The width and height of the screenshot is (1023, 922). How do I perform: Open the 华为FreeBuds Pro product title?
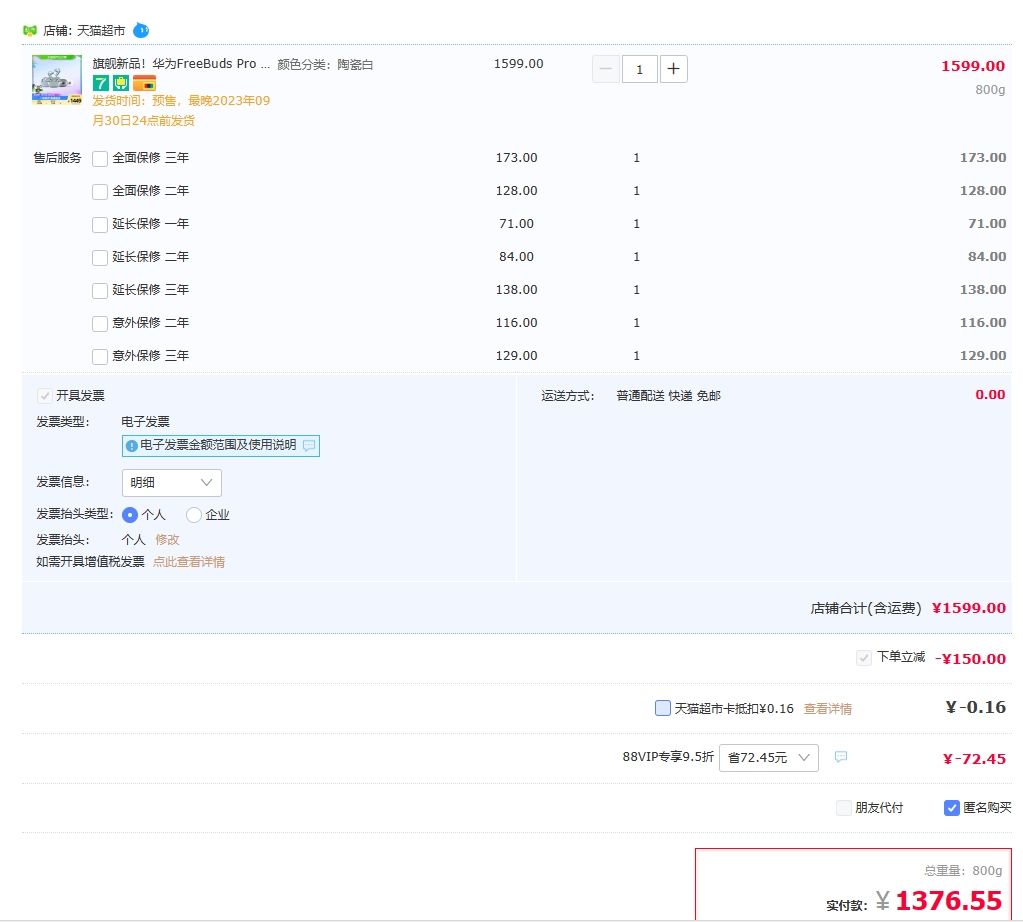(181, 64)
